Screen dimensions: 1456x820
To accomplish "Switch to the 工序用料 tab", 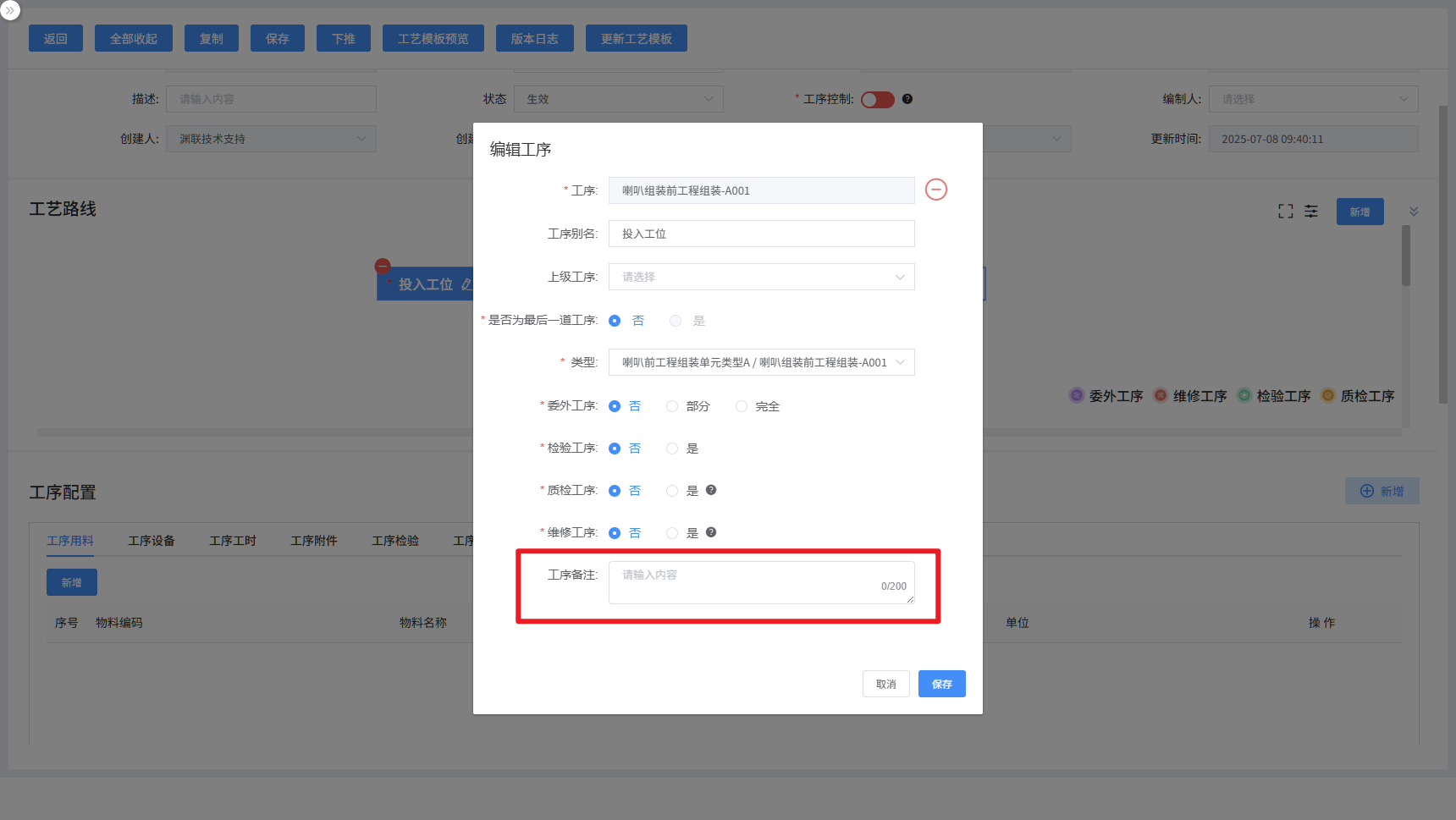I will (70, 541).
